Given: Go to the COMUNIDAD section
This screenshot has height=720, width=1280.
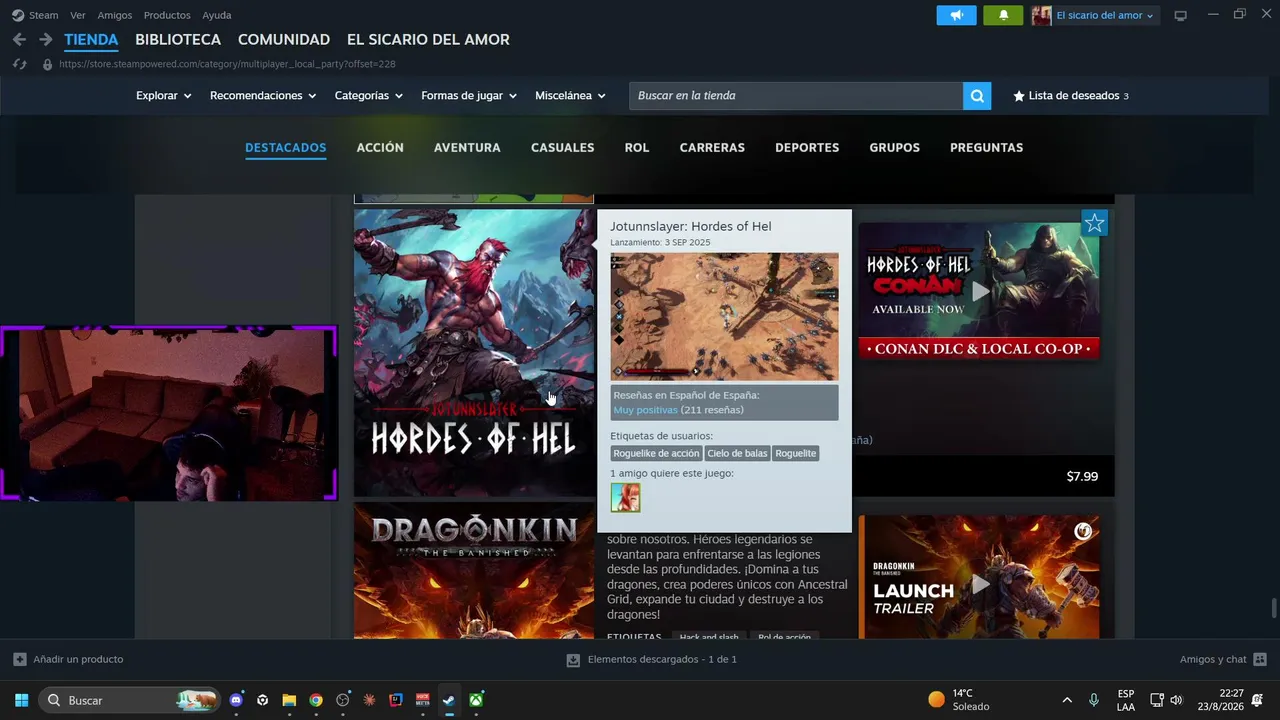Looking at the screenshot, I should (x=284, y=40).
